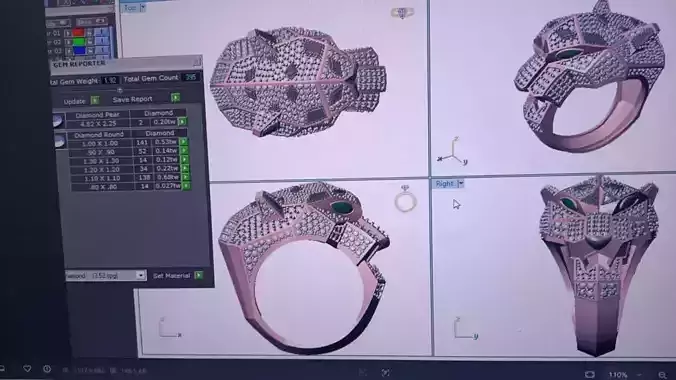Click the slideshow icon left of 110%
The image size is (676, 380).
[589, 374]
